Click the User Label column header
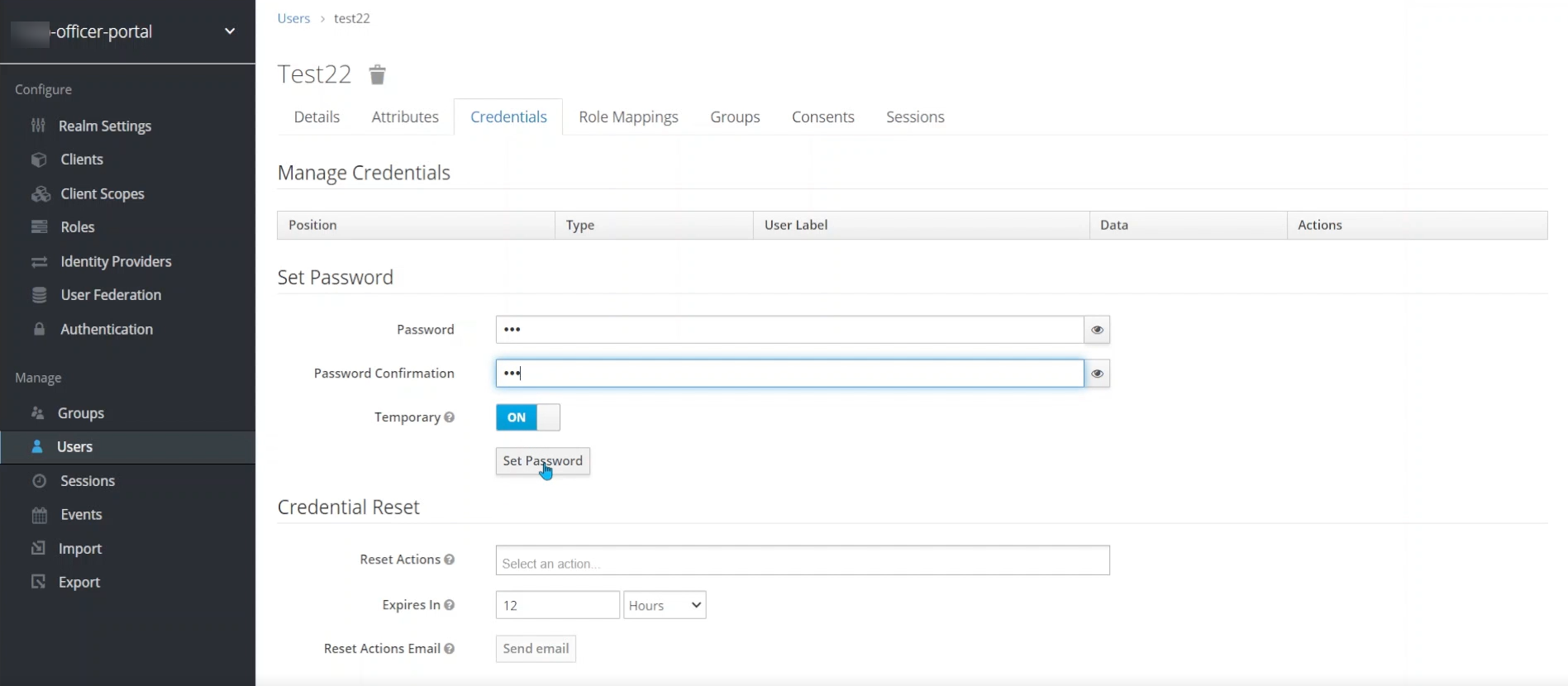This screenshot has height=686, width=1568. [922, 225]
